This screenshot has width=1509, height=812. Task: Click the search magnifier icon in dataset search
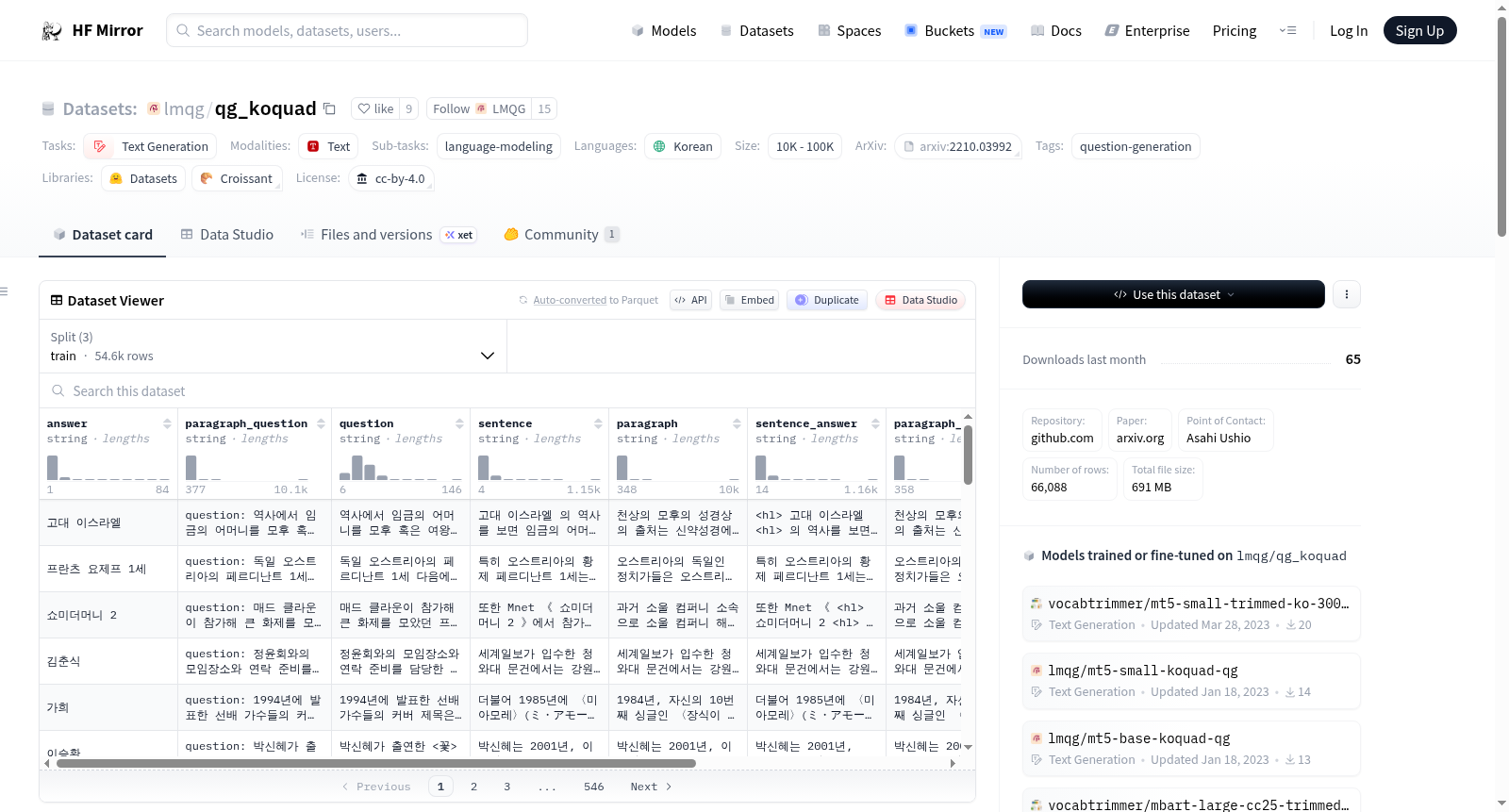[58, 390]
